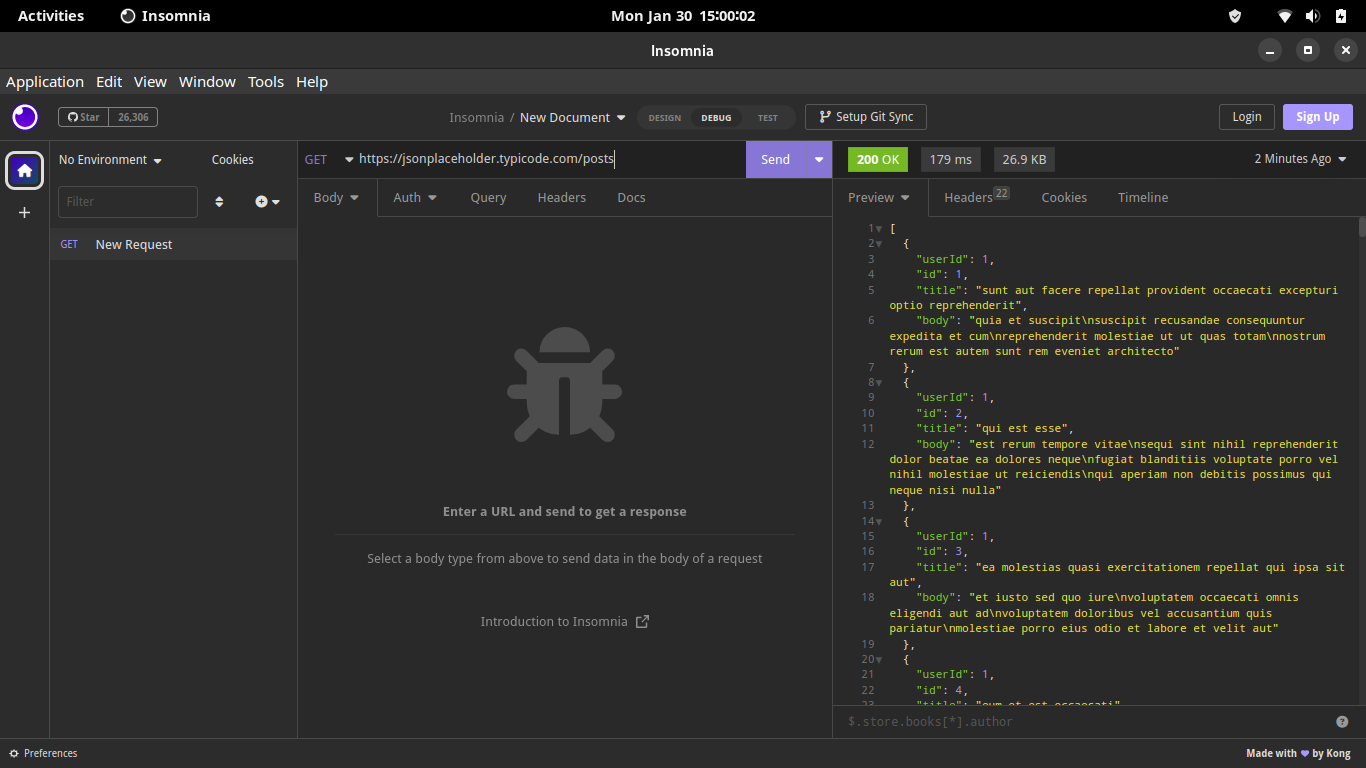The image size is (1366, 768).
Task: Select the home dashboard icon in the sidebar
Action: tap(24, 170)
